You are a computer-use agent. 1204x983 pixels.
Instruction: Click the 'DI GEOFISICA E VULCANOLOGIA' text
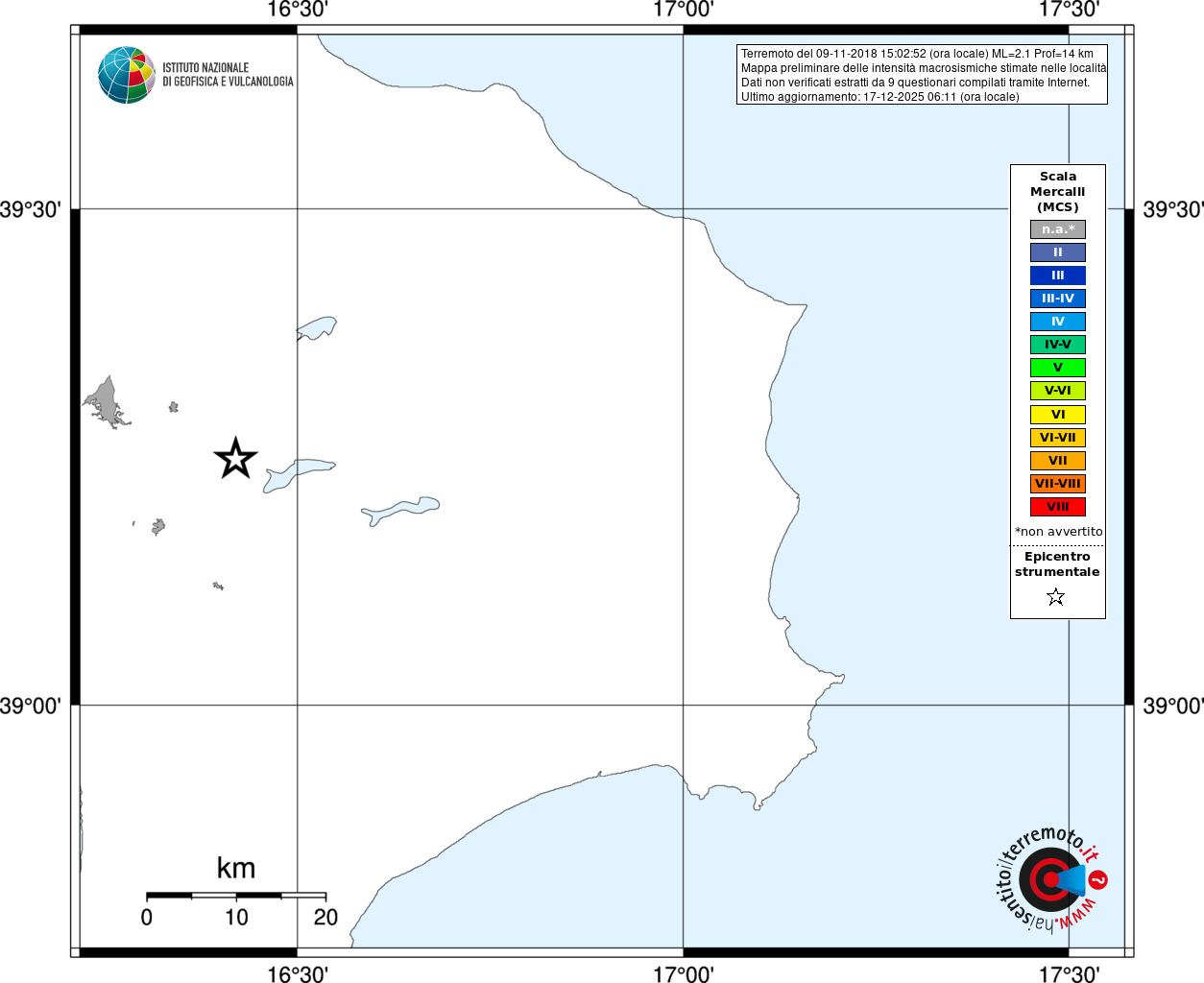(x=228, y=82)
